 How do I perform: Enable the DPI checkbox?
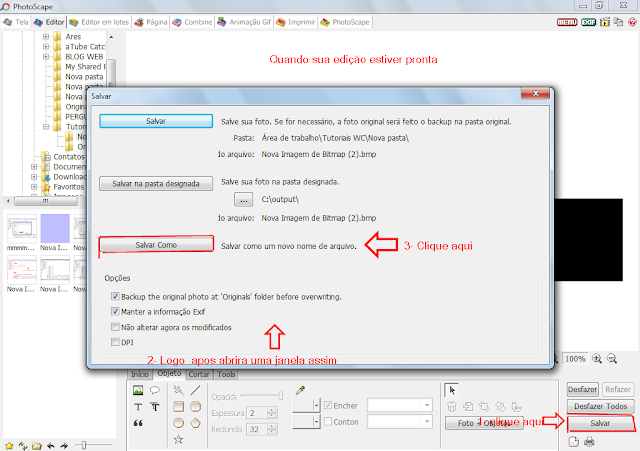coord(115,342)
